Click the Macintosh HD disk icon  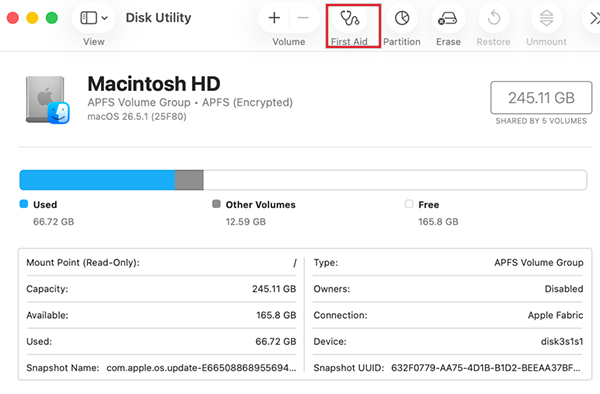tap(48, 100)
